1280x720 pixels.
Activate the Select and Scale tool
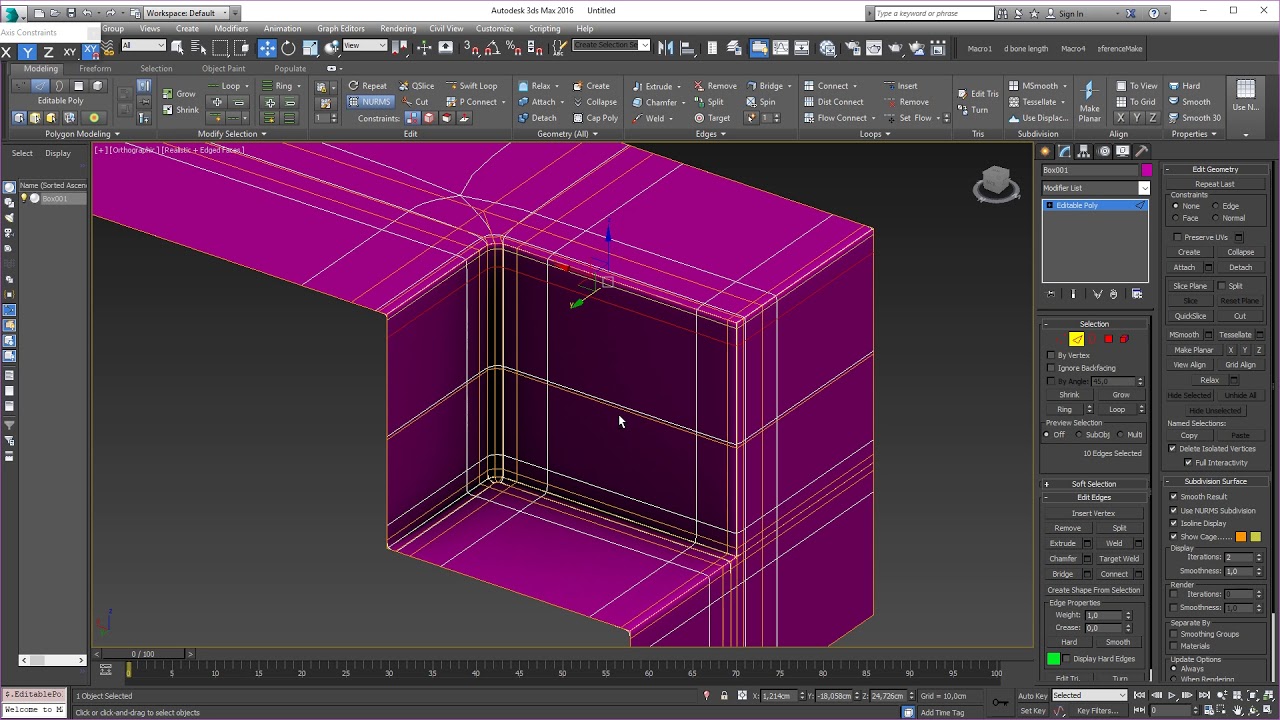click(x=310, y=48)
